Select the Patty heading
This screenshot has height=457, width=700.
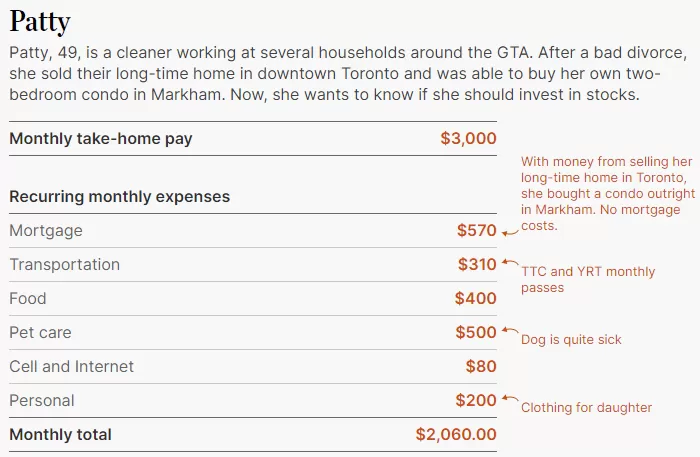pos(40,21)
